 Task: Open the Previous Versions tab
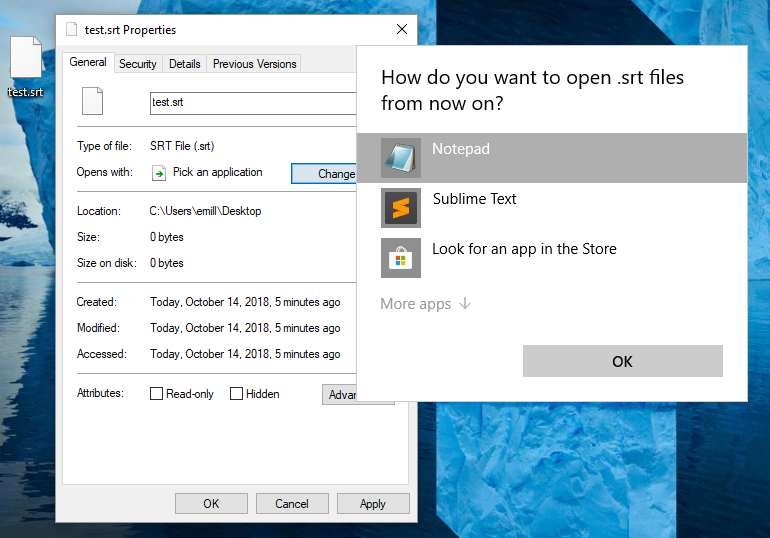click(254, 64)
